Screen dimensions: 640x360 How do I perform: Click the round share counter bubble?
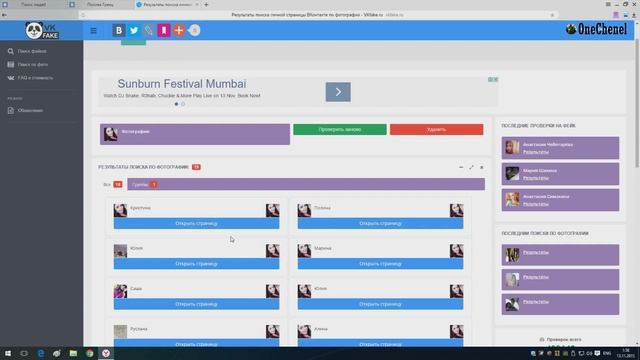(x=195, y=31)
